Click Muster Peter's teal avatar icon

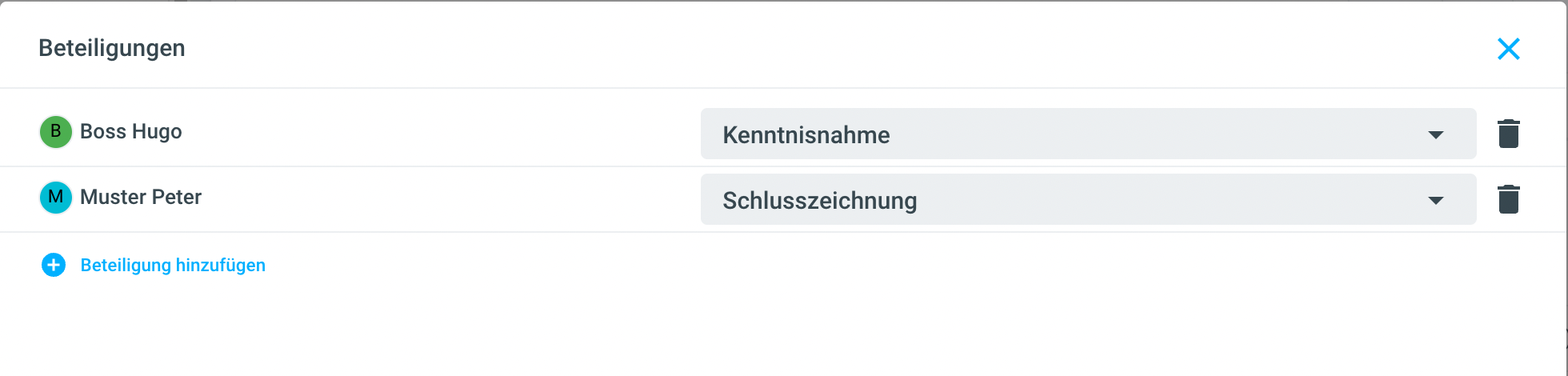(55, 198)
